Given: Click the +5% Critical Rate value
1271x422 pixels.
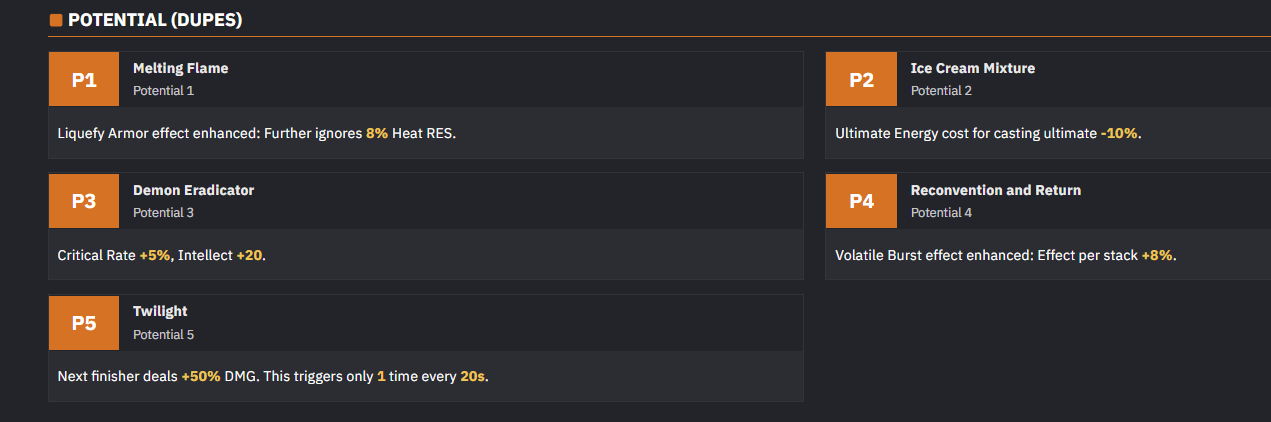Looking at the screenshot, I should point(155,255).
